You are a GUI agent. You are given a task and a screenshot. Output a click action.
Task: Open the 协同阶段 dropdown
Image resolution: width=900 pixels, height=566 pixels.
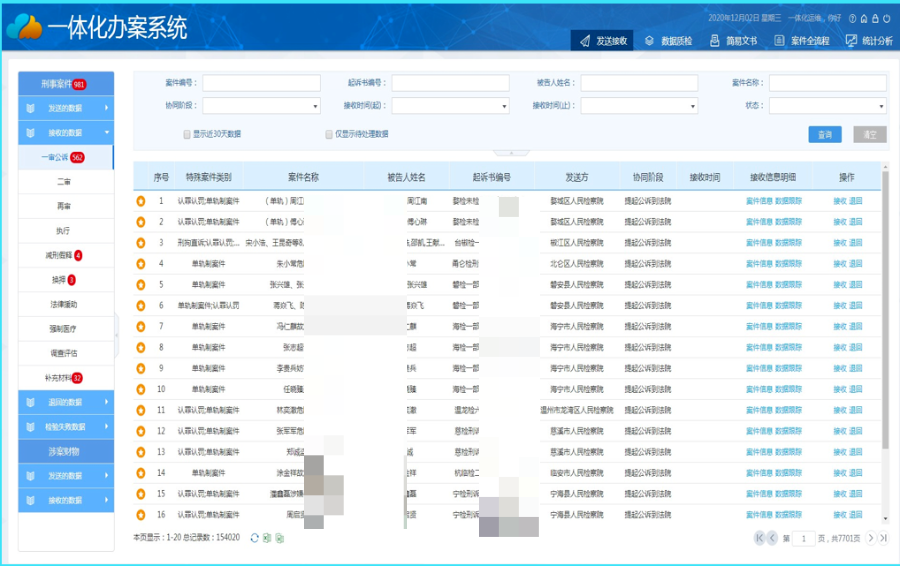tap(261, 106)
